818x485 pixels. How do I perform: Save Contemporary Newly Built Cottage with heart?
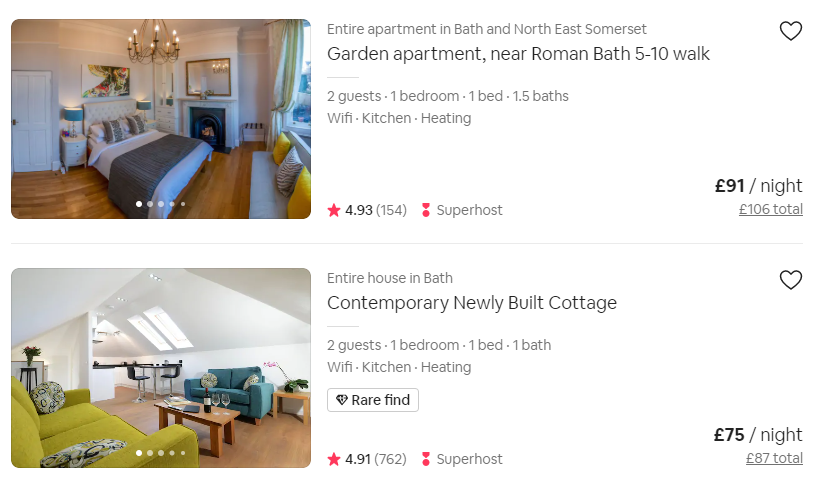click(x=790, y=280)
